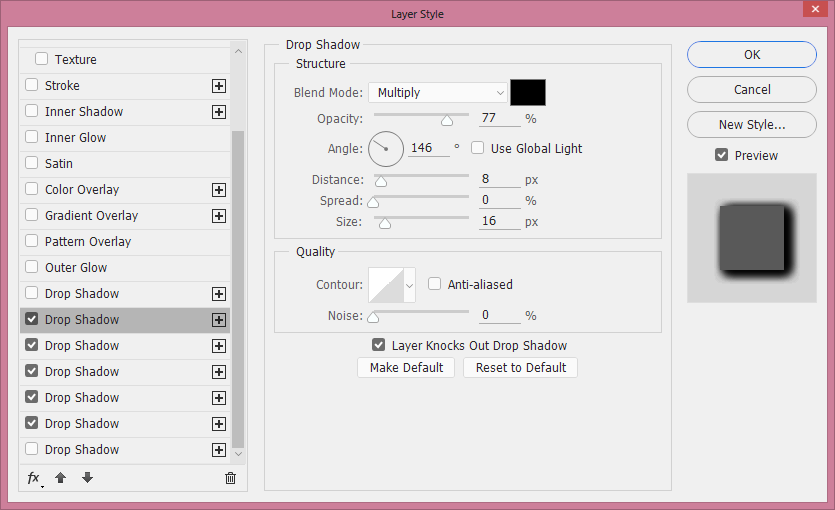Viewport: 835px width, 510px height.
Task: Click the plus icon beside Color Overlay
Action: click(x=219, y=190)
